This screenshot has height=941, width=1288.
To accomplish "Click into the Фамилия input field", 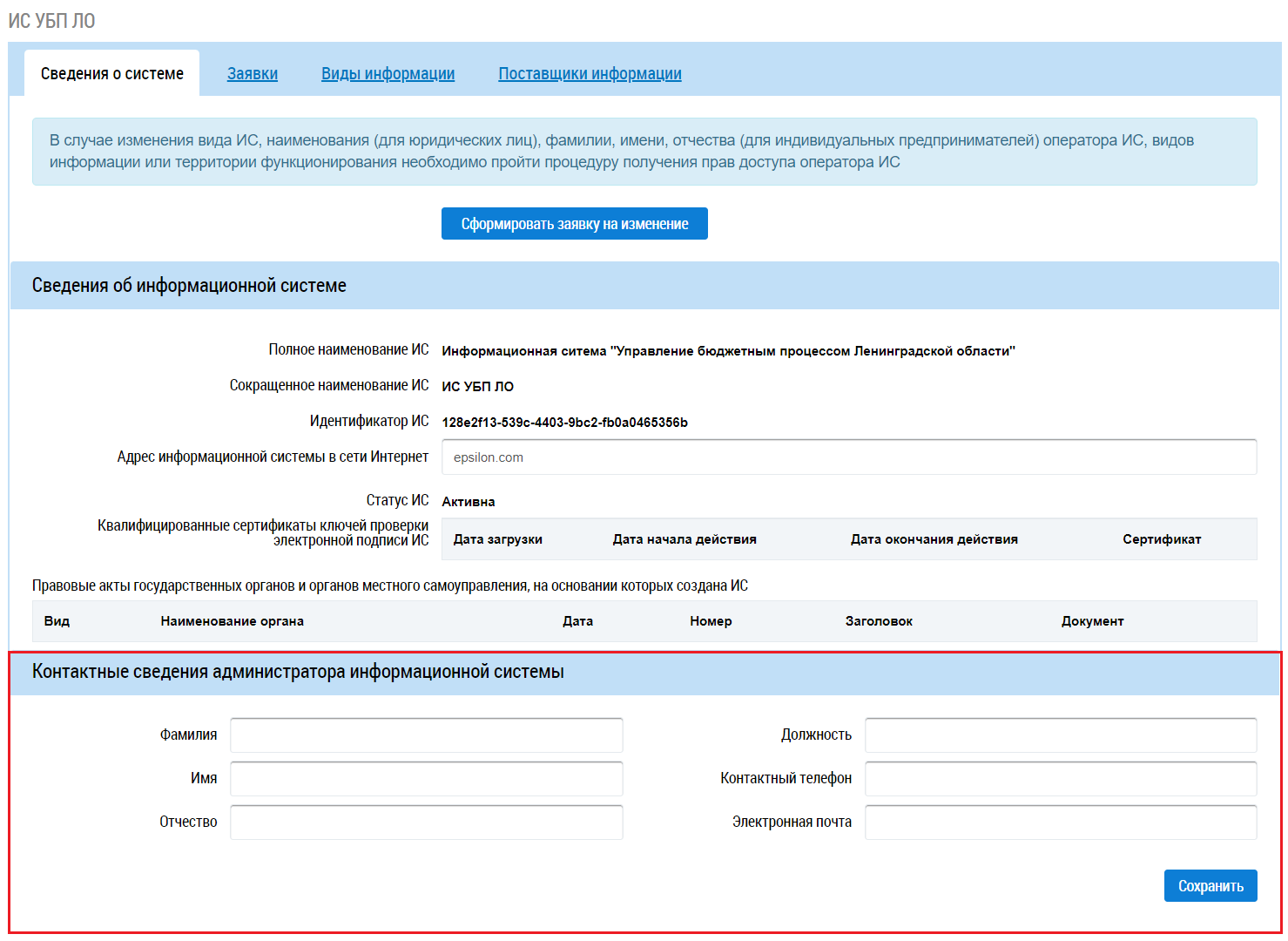I will pyautogui.click(x=426, y=735).
